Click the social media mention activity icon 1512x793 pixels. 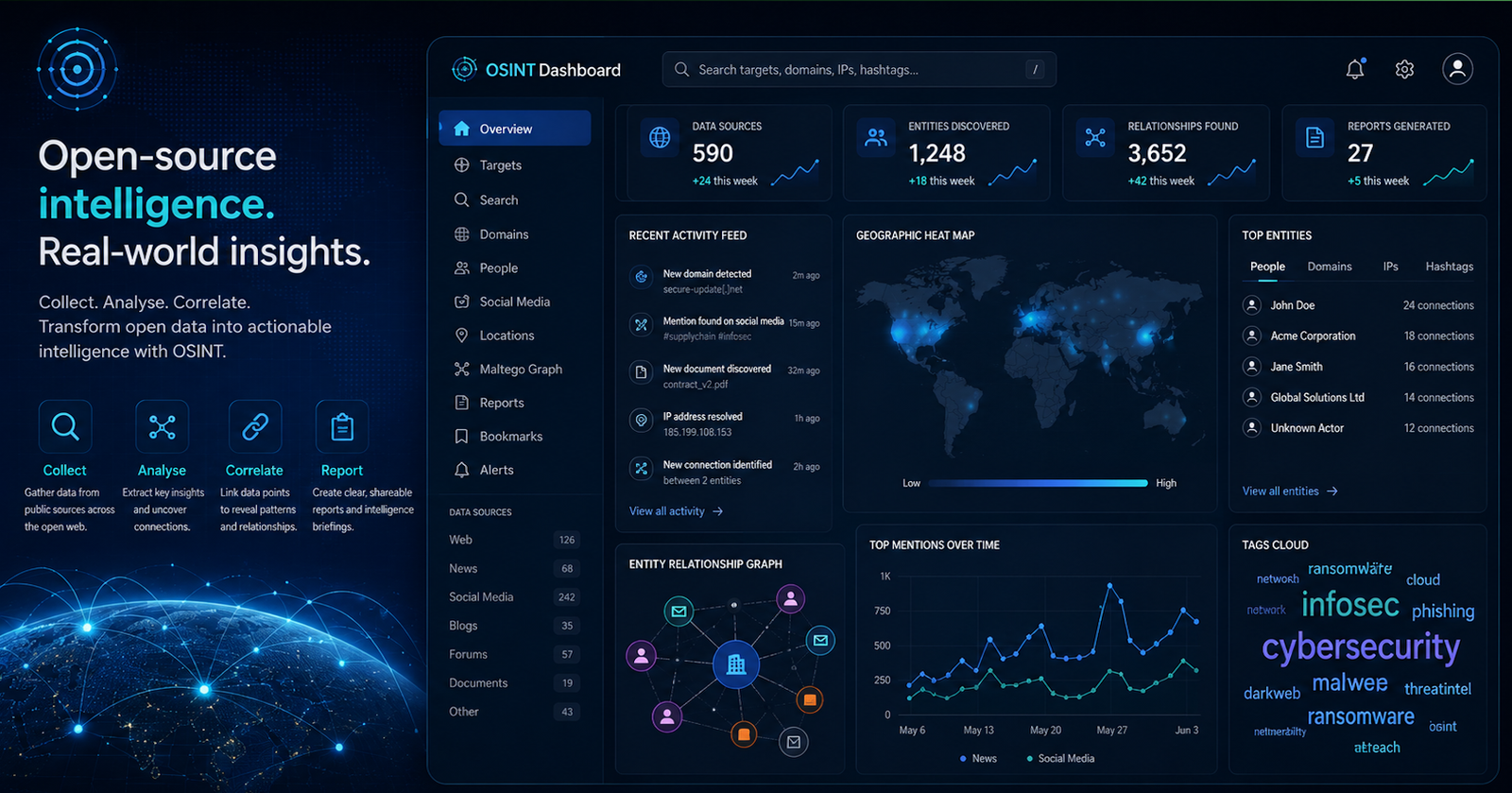pyautogui.click(x=641, y=325)
